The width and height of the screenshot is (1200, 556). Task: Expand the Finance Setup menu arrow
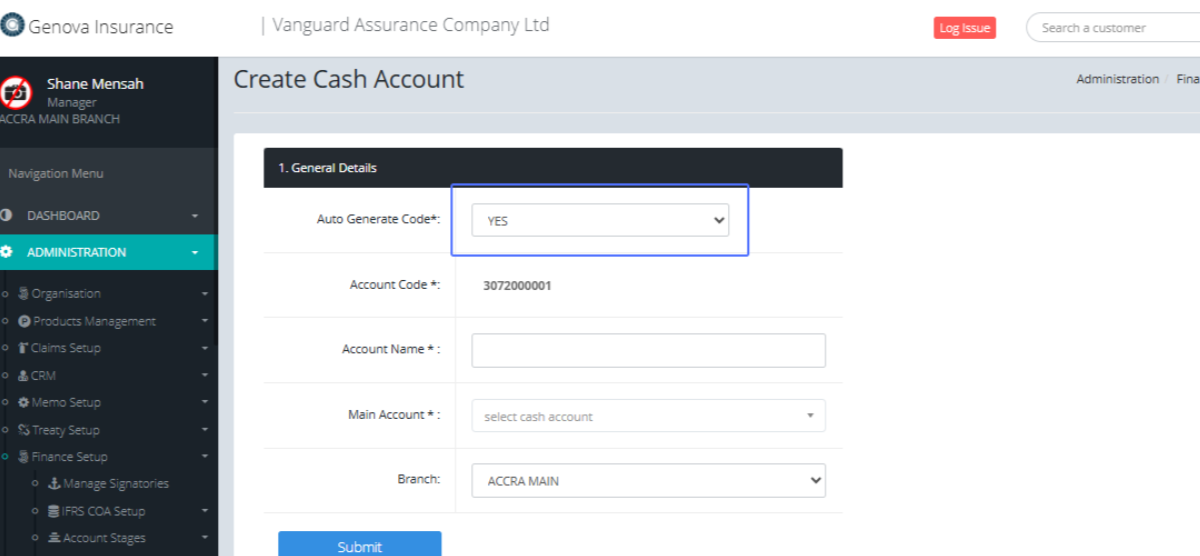[x=204, y=457]
